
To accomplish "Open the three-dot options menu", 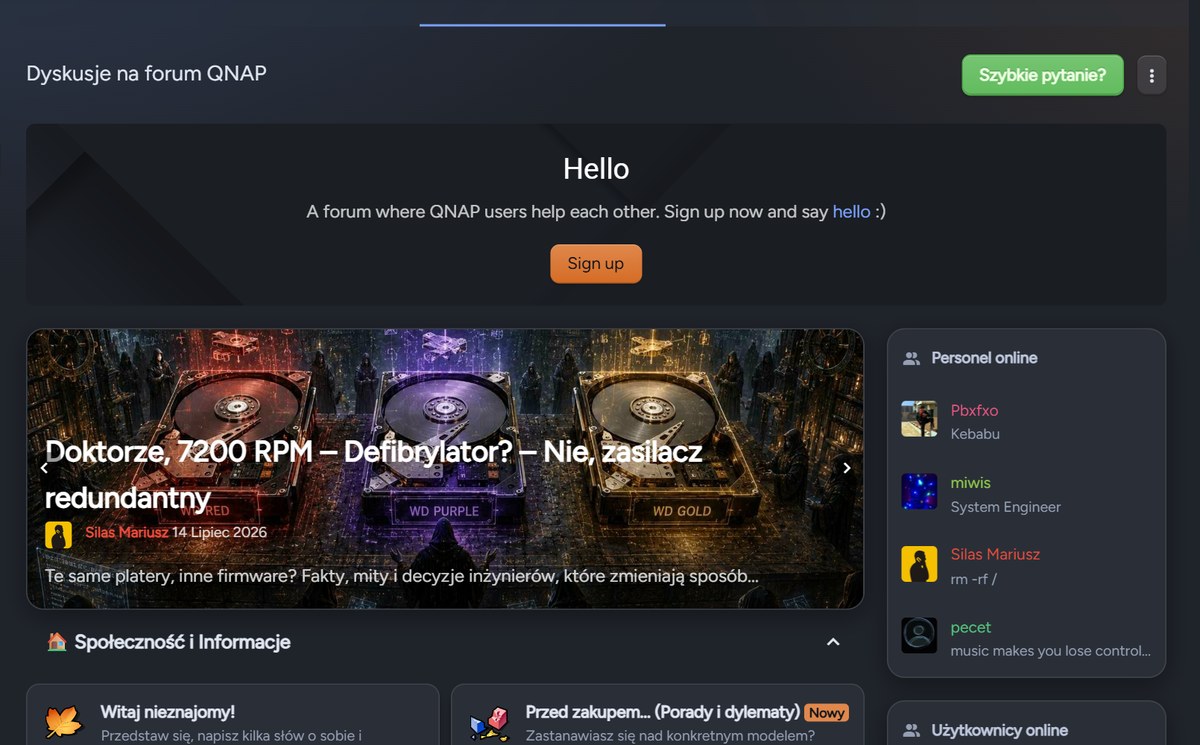I will [x=1152, y=75].
